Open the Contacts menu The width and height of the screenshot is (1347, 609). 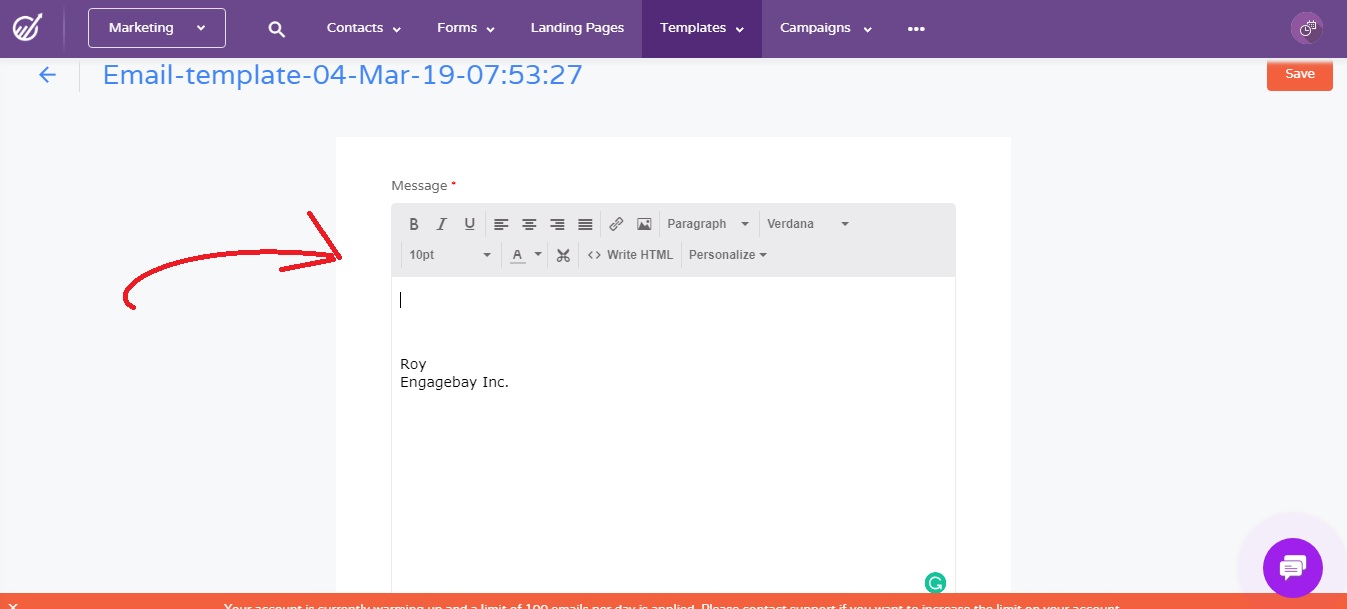tap(364, 28)
